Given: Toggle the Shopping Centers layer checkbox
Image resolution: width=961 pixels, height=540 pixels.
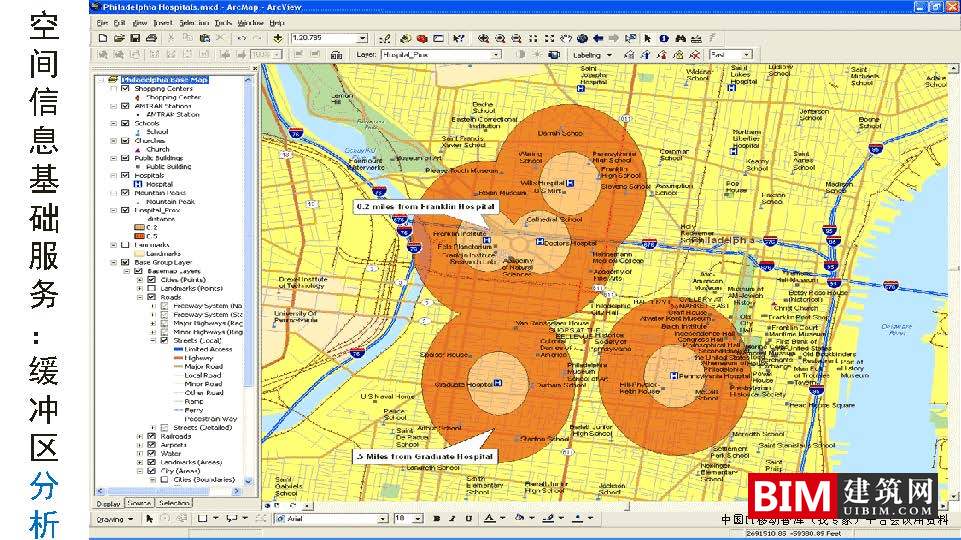Looking at the screenshot, I should [125, 89].
